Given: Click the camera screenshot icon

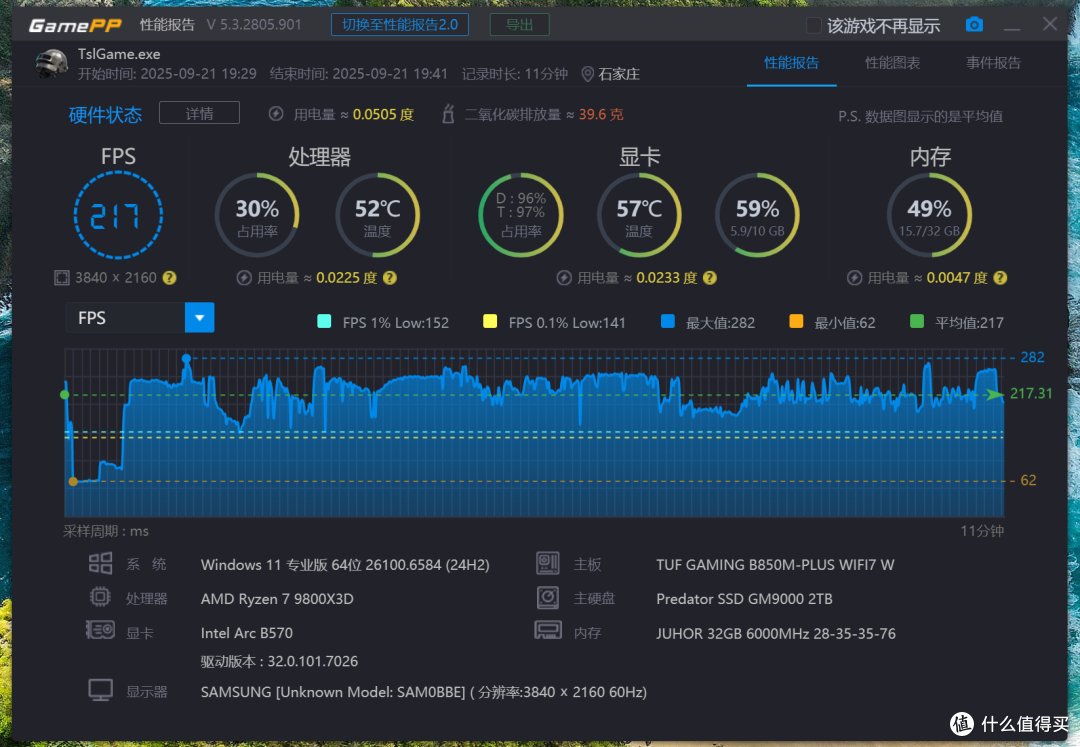Looking at the screenshot, I should click(x=974, y=25).
